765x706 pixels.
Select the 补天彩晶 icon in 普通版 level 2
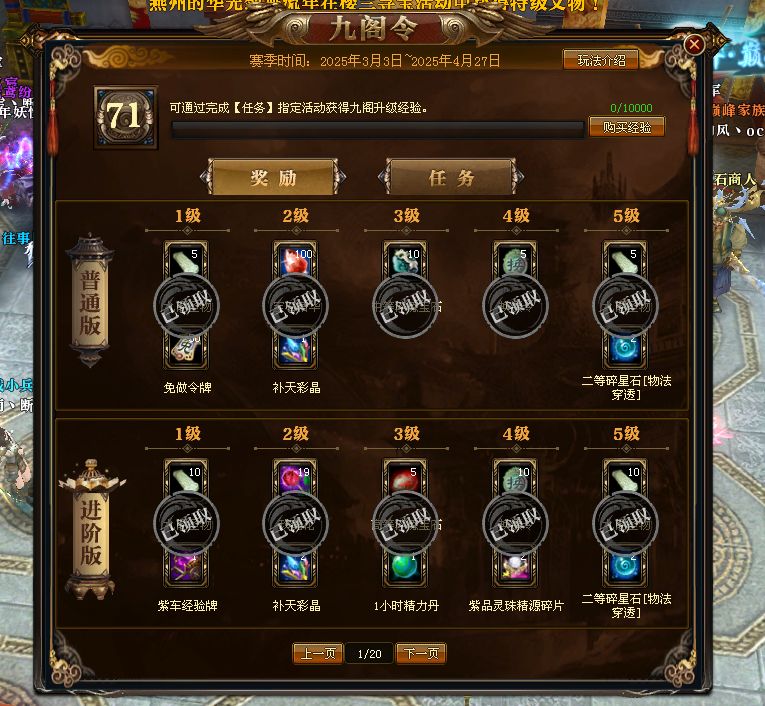point(295,350)
